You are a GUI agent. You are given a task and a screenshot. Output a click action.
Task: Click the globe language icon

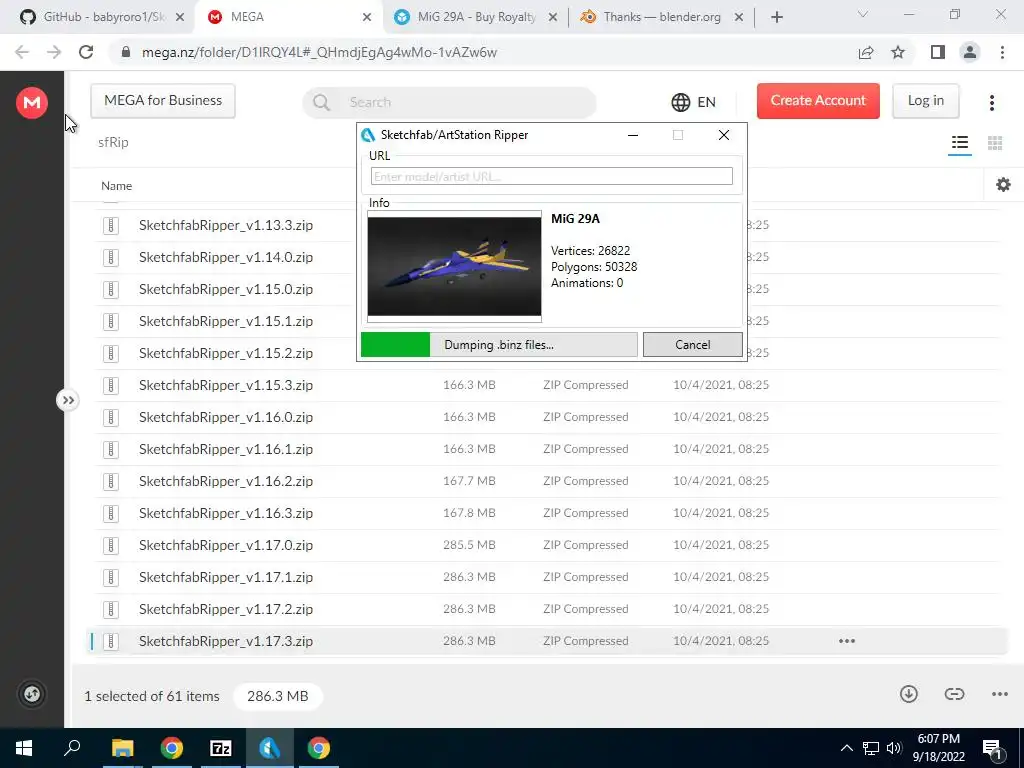(680, 102)
